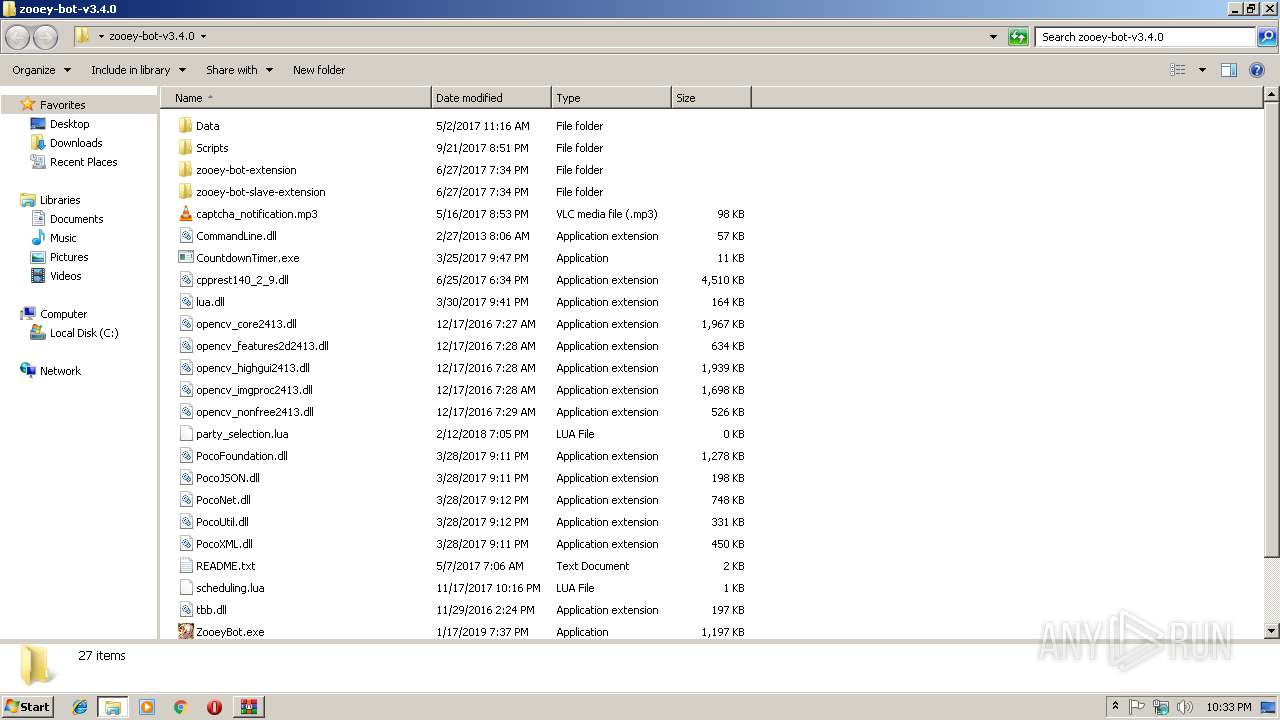Image resolution: width=1280 pixels, height=720 pixels.
Task: Select opencv_features2d2413.dll file name
Action: click(x=262, y=346)
